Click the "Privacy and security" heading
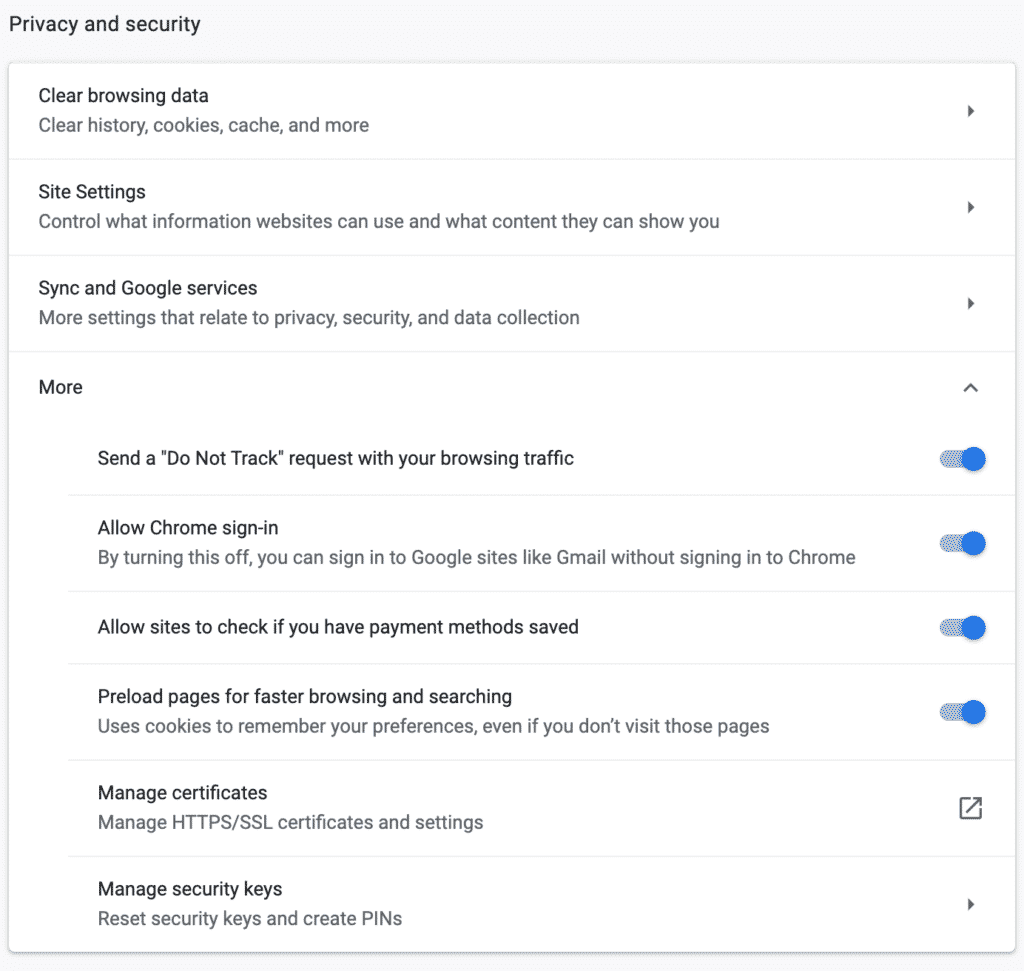The width and height of the screenshot is (1024, 971). pos(104,23)
